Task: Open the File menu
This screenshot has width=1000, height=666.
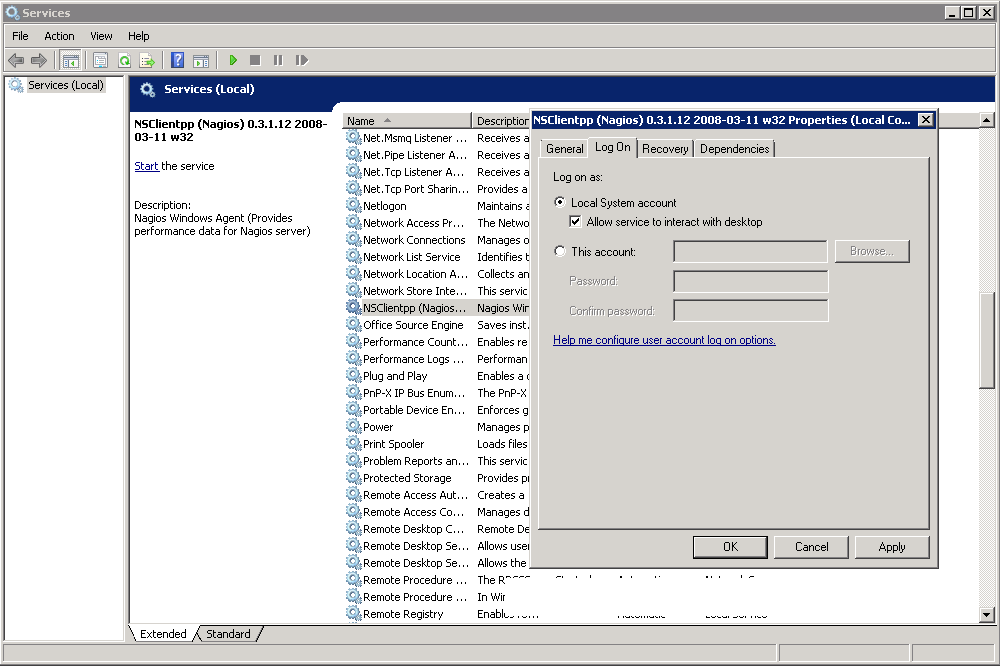Action: point(20,36)
